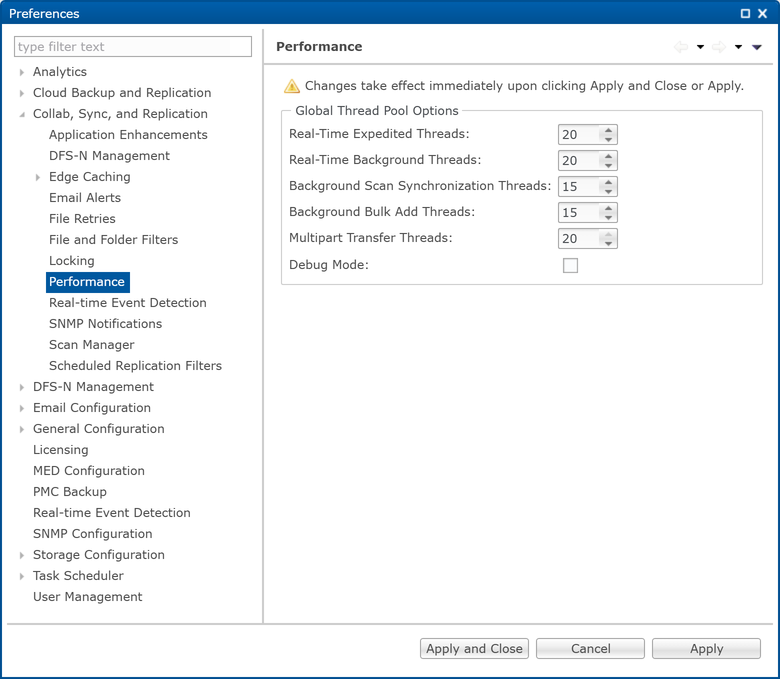This screenshot has width=780, height=679.
Task: Increase Background Scan Synchronization Threads value
Action: [608, 182]
